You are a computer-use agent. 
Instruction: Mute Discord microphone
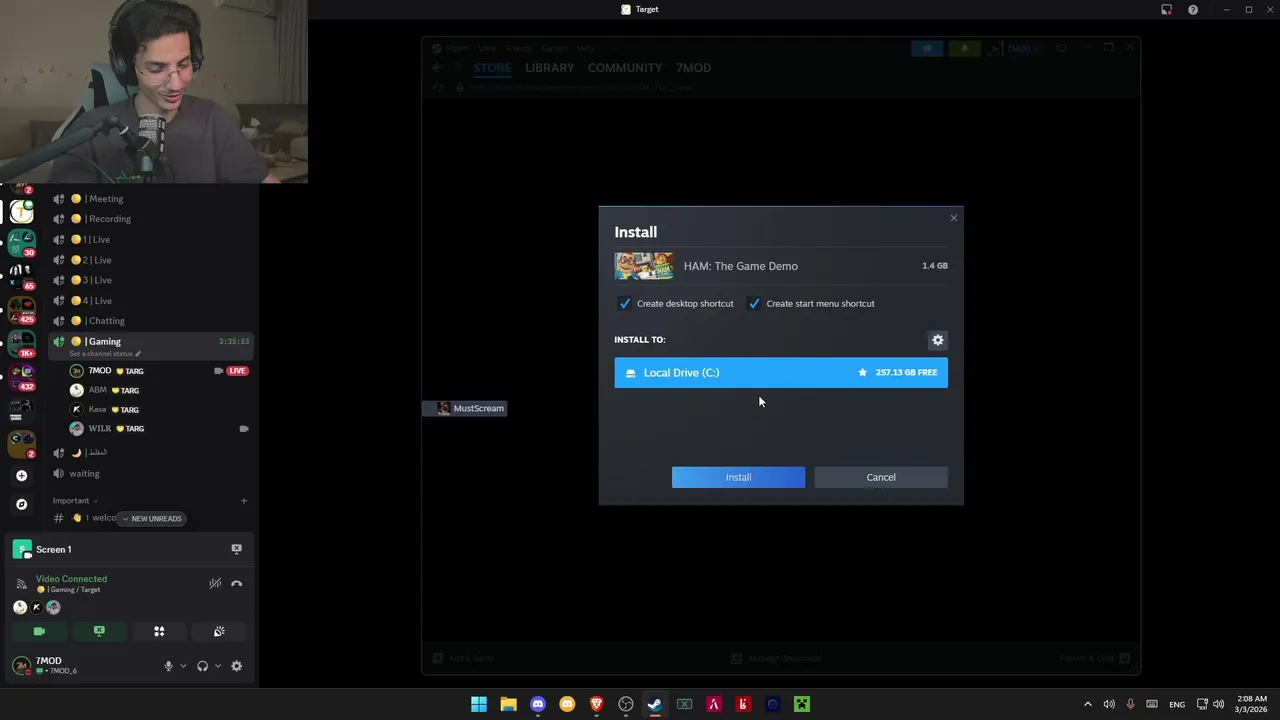168,666
